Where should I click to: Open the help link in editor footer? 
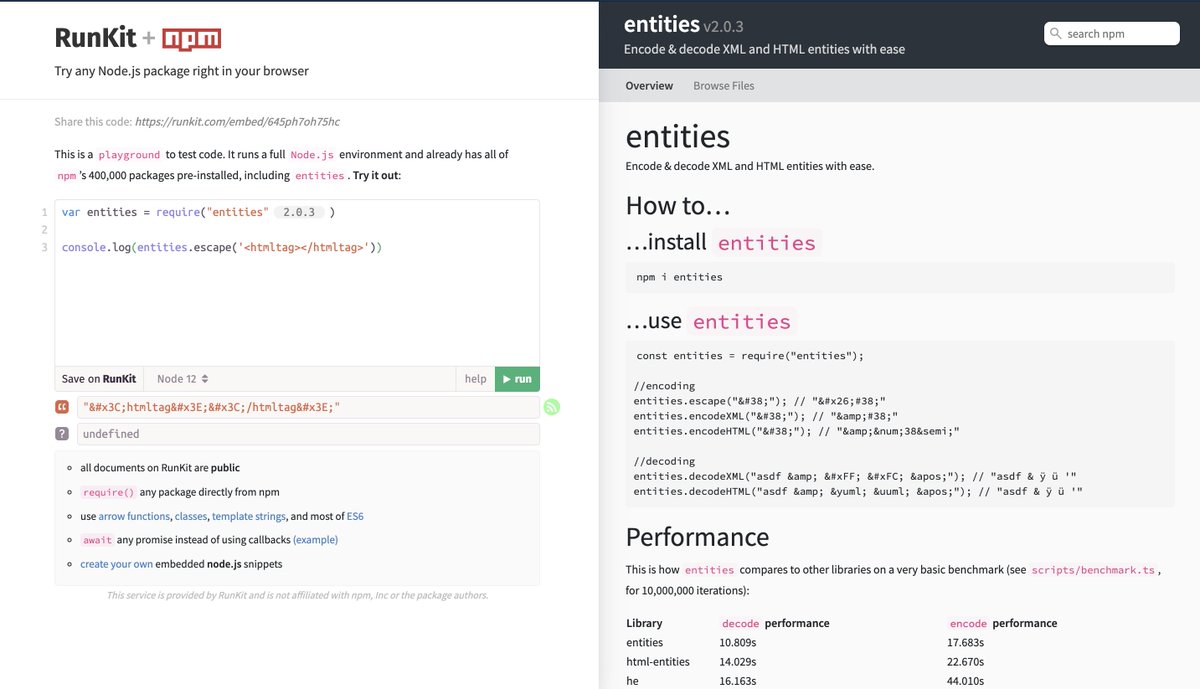coord(476,379)
